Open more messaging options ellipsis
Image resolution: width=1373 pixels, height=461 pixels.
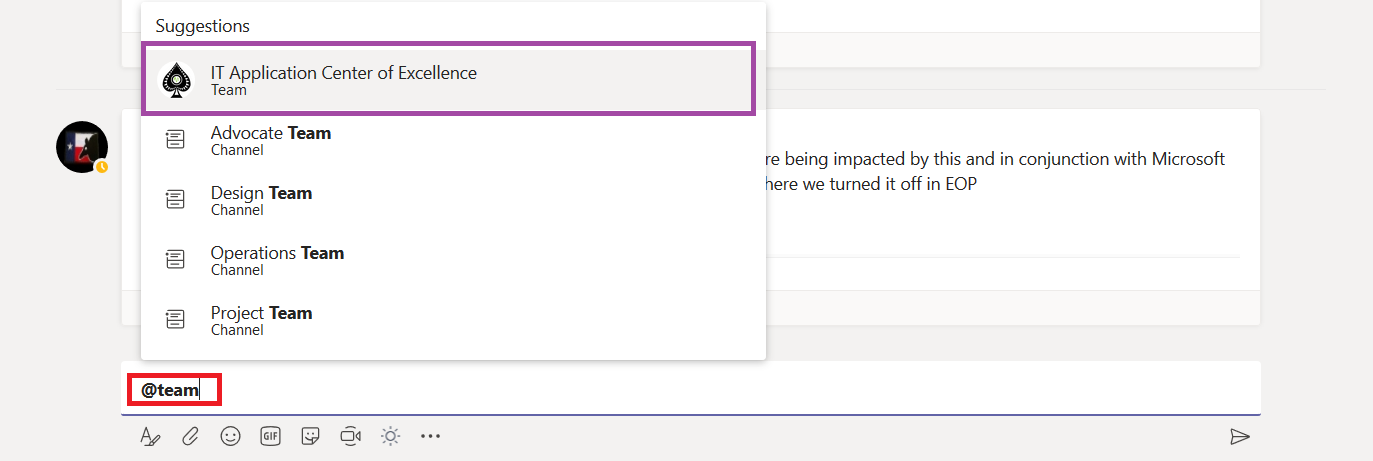[x=430, y=436]
